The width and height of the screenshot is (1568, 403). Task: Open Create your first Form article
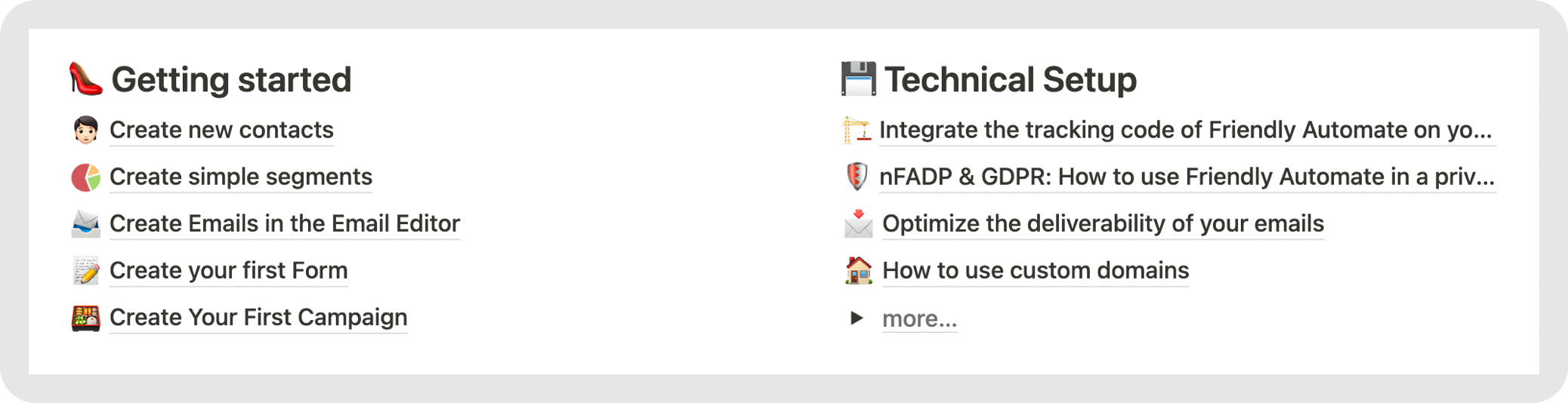(228, 270)
